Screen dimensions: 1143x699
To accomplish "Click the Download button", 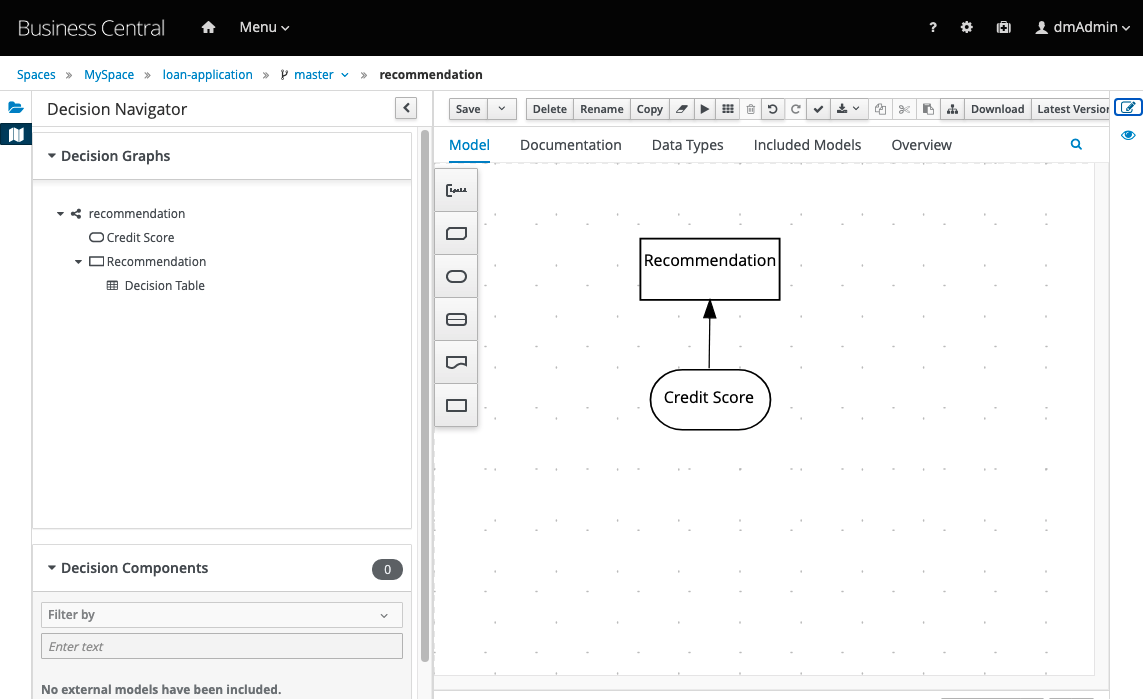I will 997,109.
